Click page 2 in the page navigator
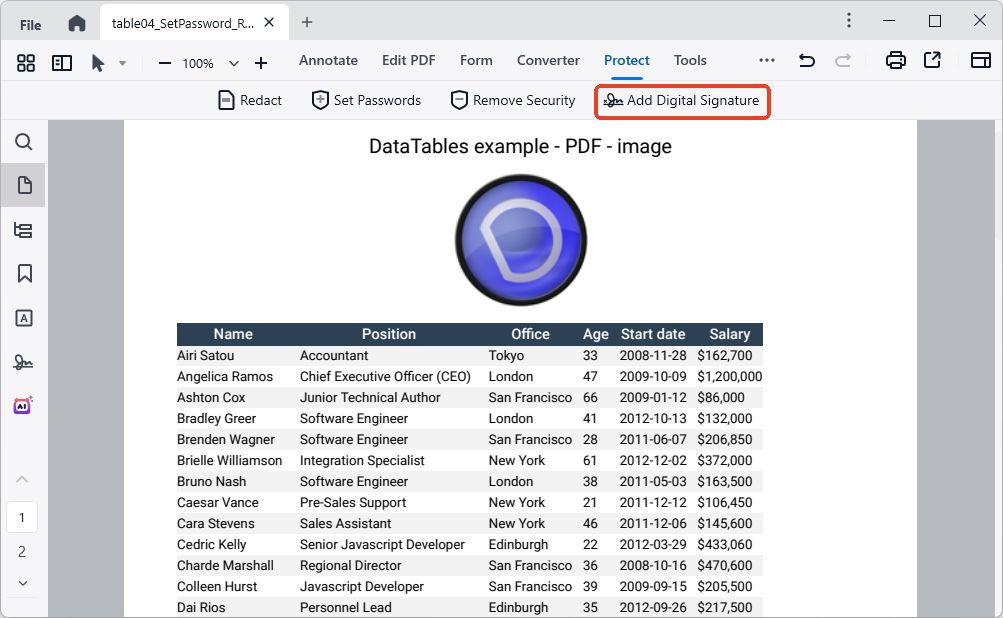 pyautogui.click(x=22, y=551)
